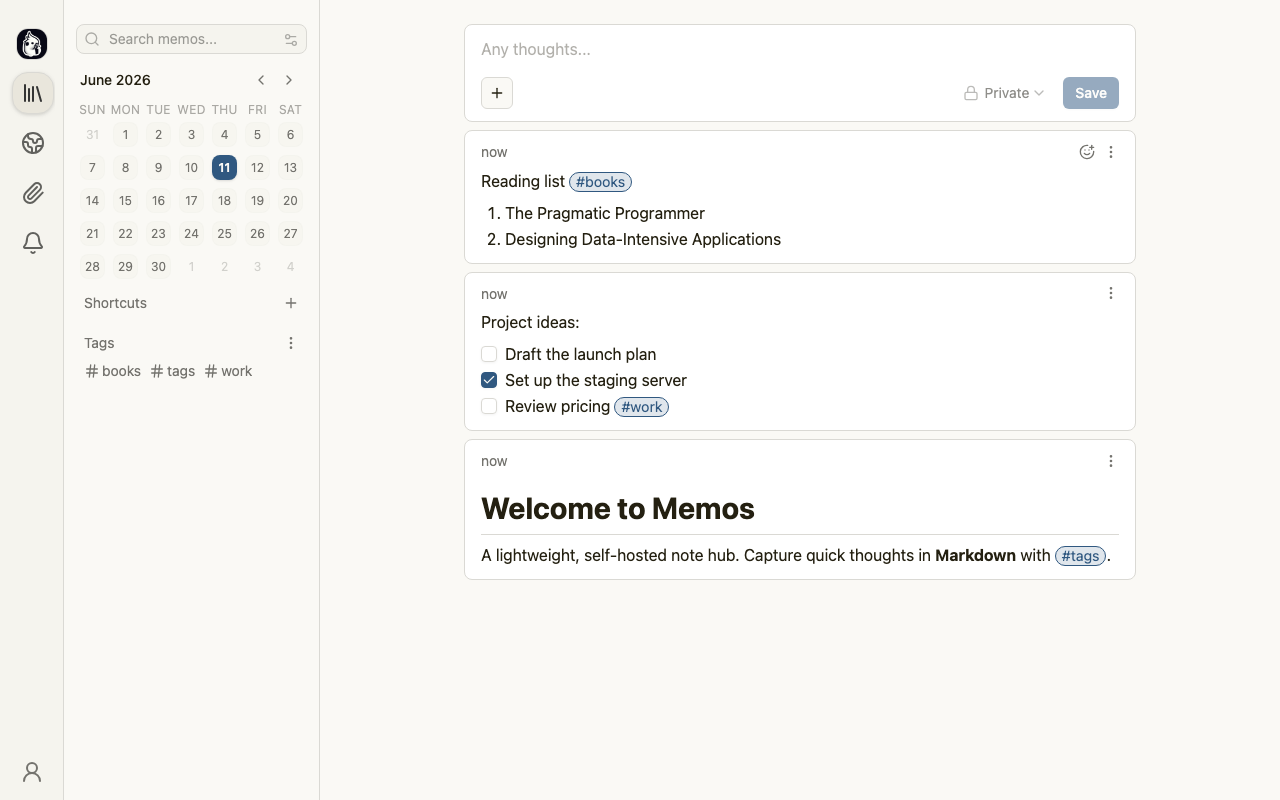The height and width of the screenshot is (800, 1280).
Task: Check the Review pricing checkbox
Action: (489, 406)
